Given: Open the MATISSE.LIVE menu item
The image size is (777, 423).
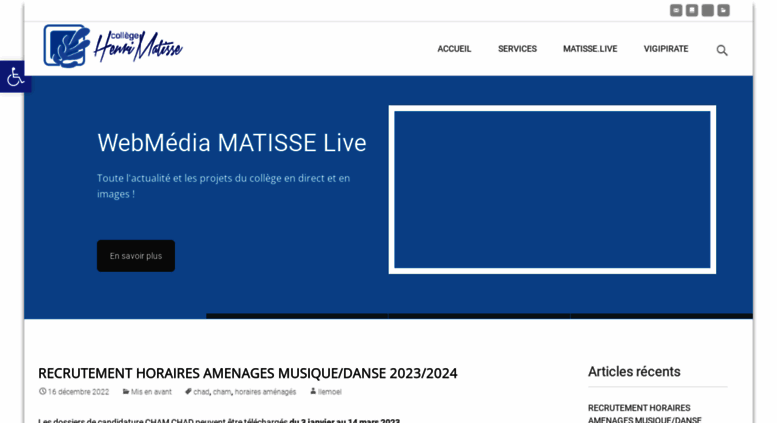Looking at the screenshot, I should [590, 49].
